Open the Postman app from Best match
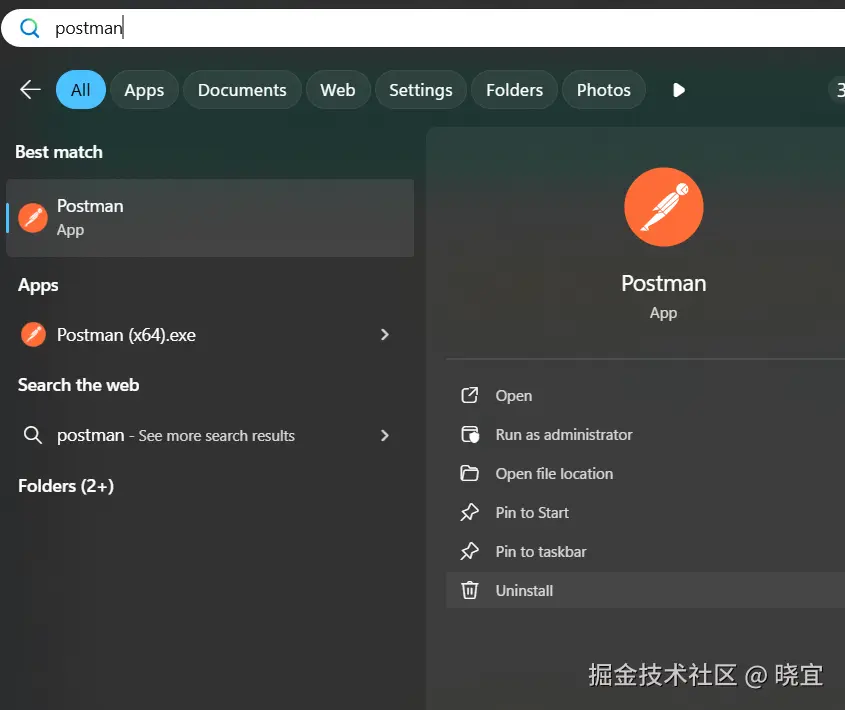Viewport: 845px width, 710px height. pyautogui.click(x=150, y=218)
